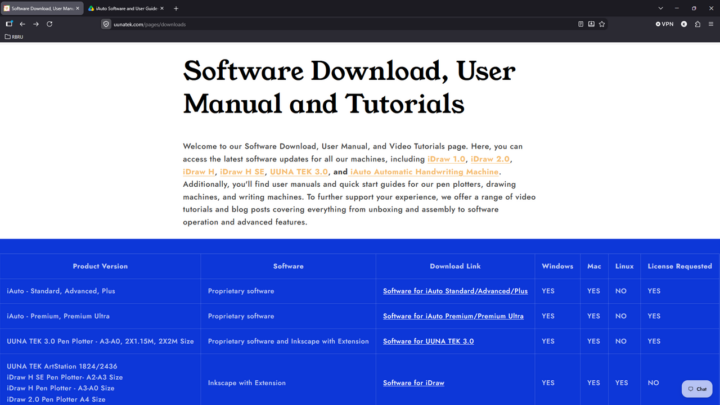The image size is (720, 405).
Task: Click the Download Link column header
Action: click(455, 266)
